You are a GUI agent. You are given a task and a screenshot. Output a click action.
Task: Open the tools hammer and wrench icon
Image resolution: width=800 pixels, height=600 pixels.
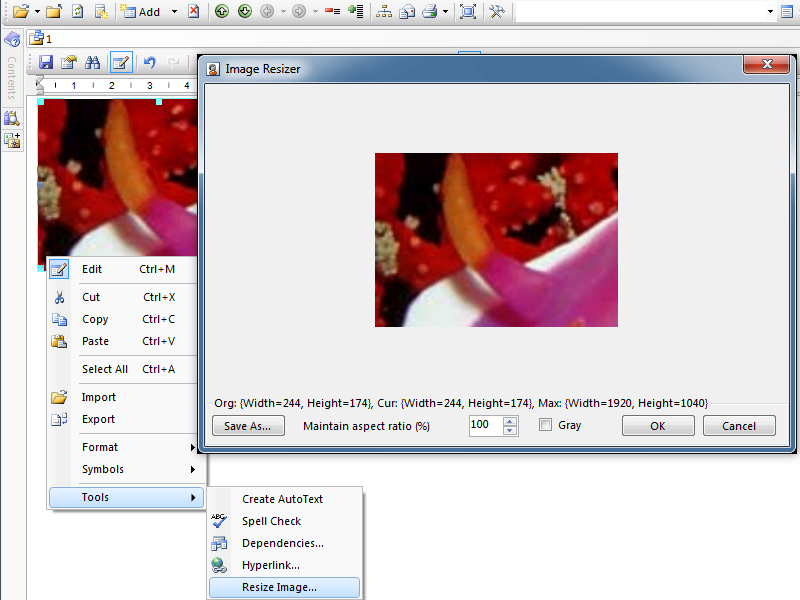(x=497, y=11)
